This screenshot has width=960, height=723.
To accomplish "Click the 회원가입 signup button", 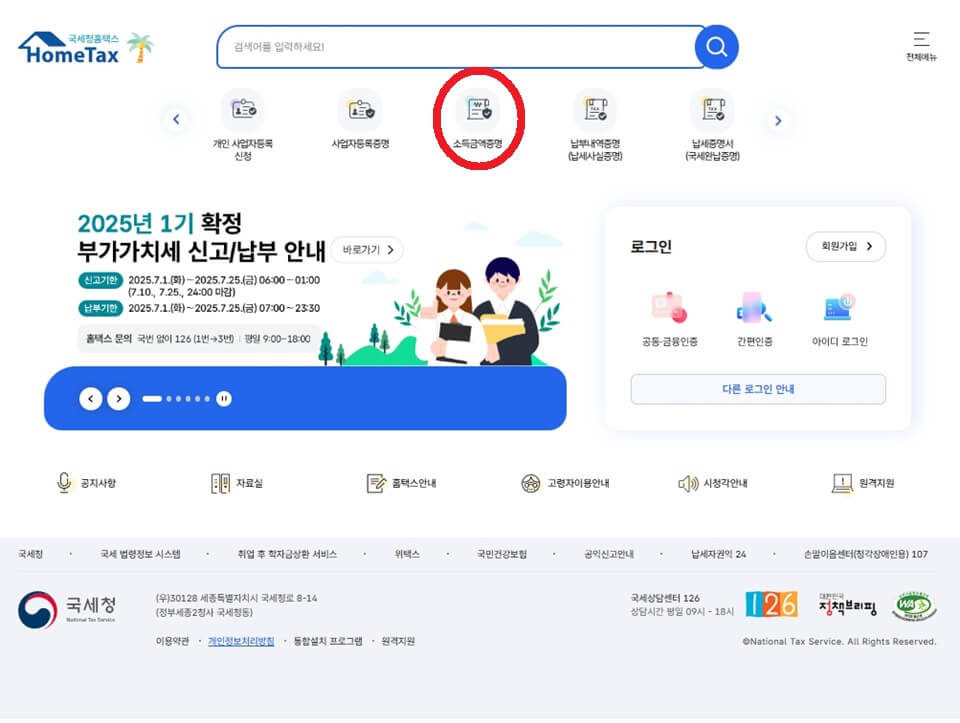I will [x=843, y=246].
